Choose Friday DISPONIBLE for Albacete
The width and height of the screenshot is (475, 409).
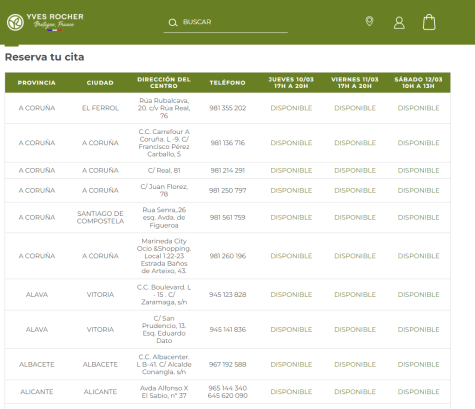355,364
